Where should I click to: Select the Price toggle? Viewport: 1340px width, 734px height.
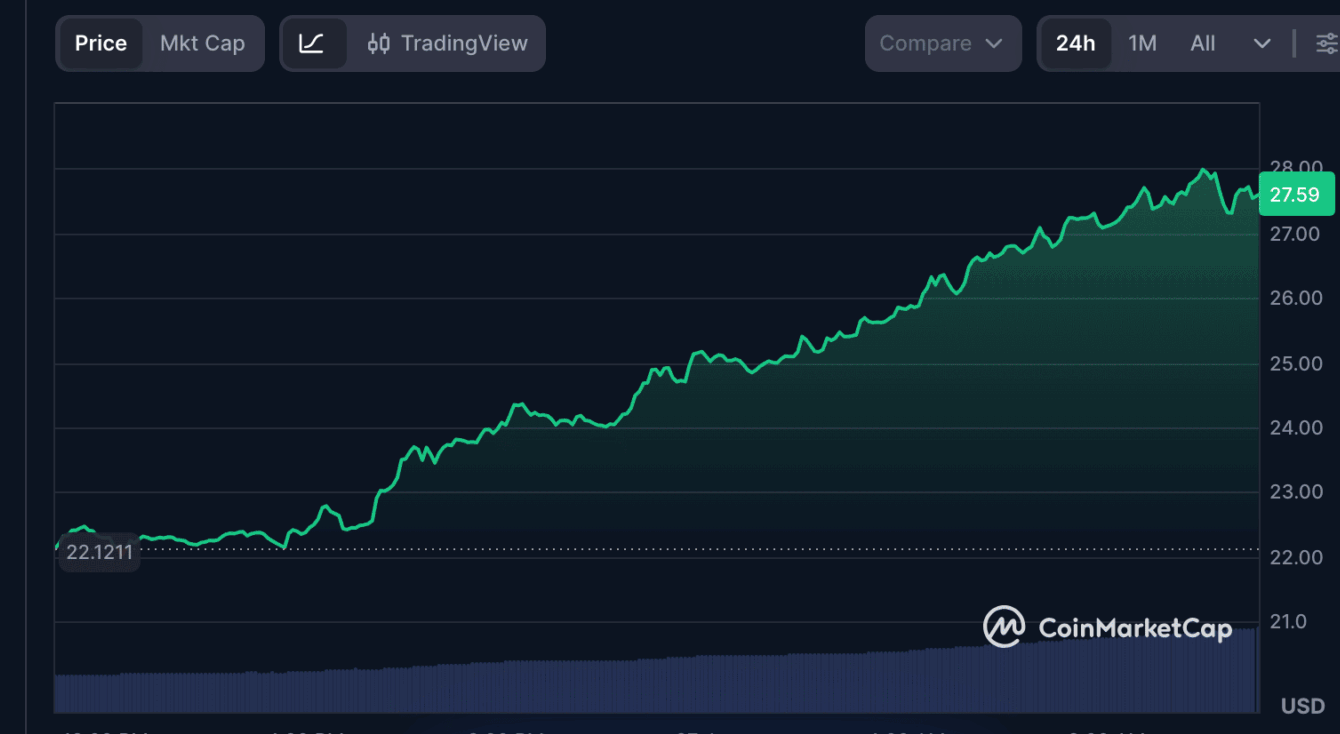point(101,43)
